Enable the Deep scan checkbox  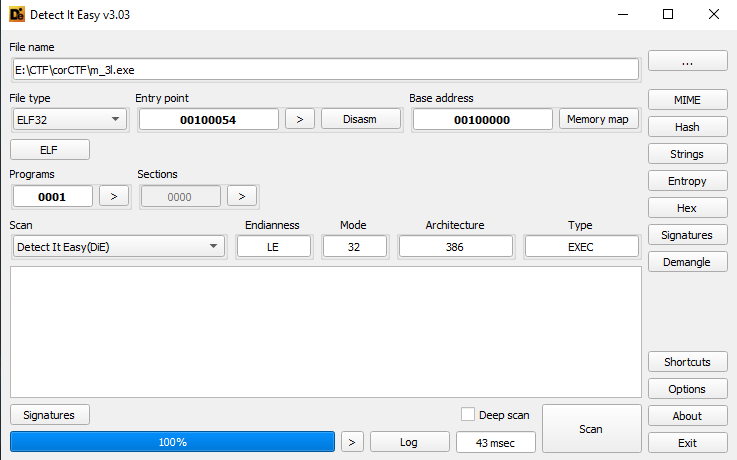click(x=468, y=414)
